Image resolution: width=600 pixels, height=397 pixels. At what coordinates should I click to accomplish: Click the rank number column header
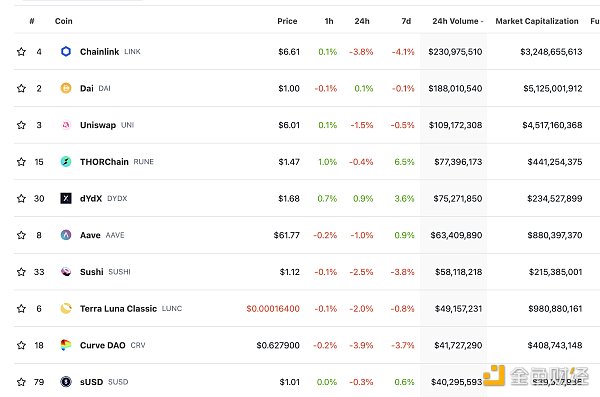click(32, 21)
